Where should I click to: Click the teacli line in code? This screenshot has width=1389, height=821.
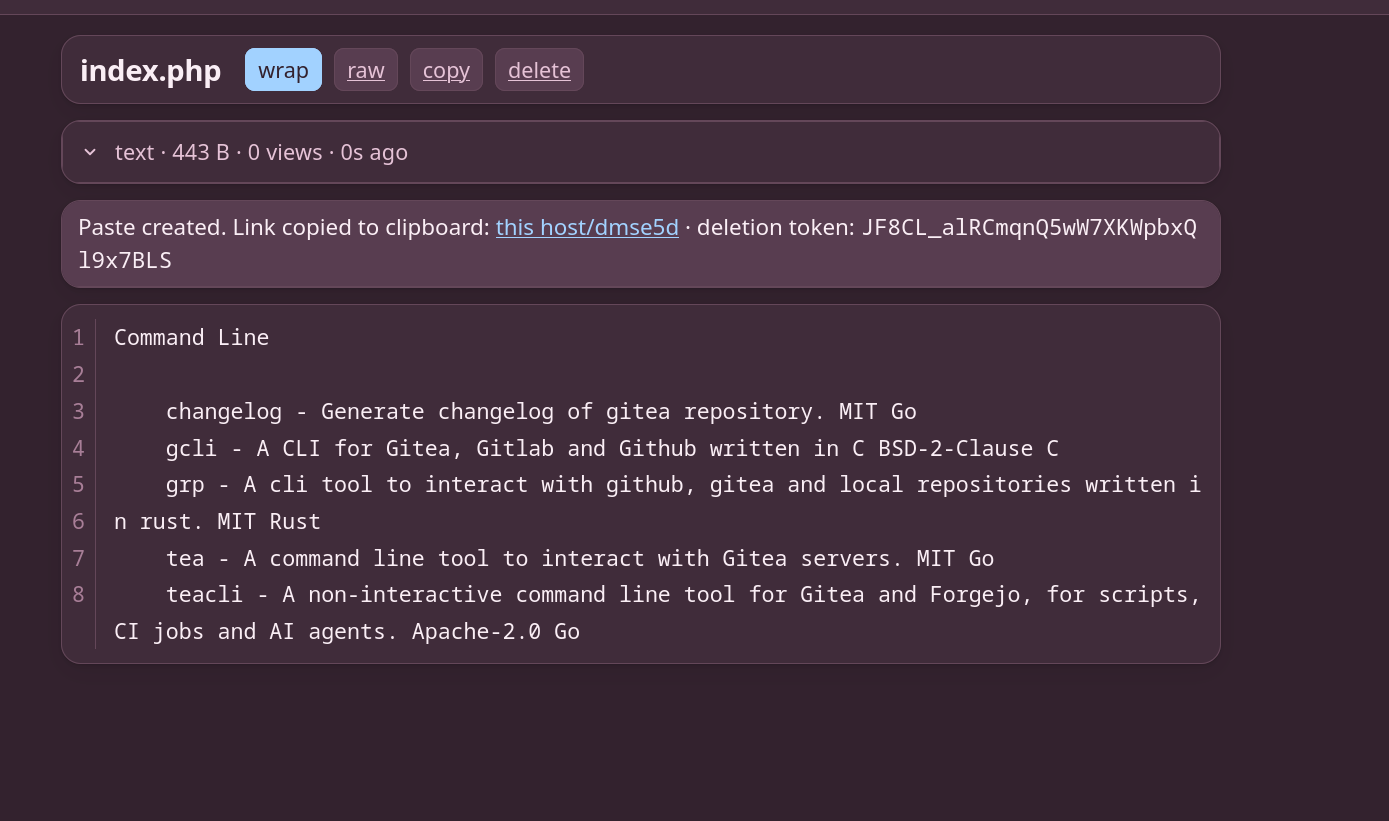pyautogui.click(x=657, y=613)
